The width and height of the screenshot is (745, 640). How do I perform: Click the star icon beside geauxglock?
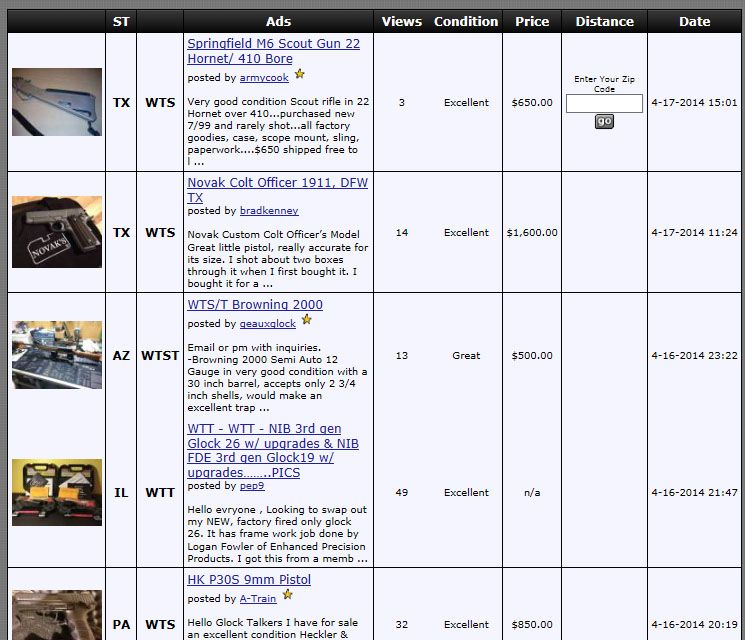point(307,320)
